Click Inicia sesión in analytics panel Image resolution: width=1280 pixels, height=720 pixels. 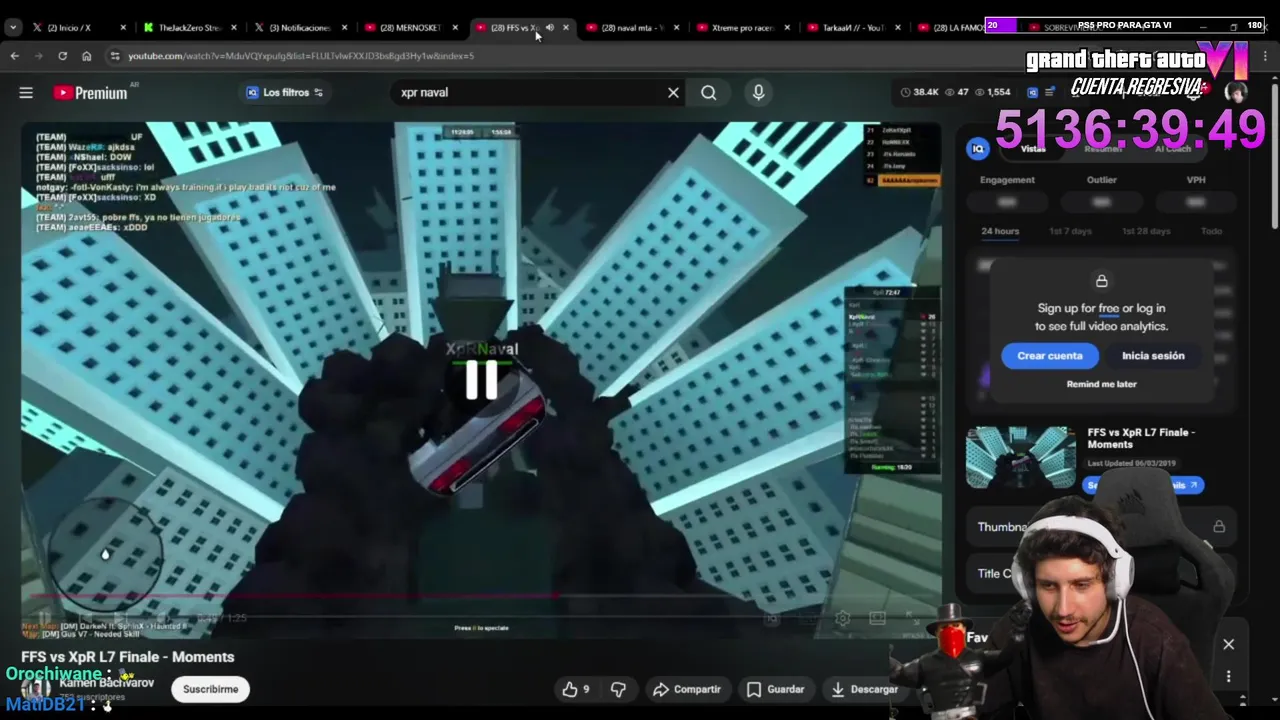click(1153, 356)
